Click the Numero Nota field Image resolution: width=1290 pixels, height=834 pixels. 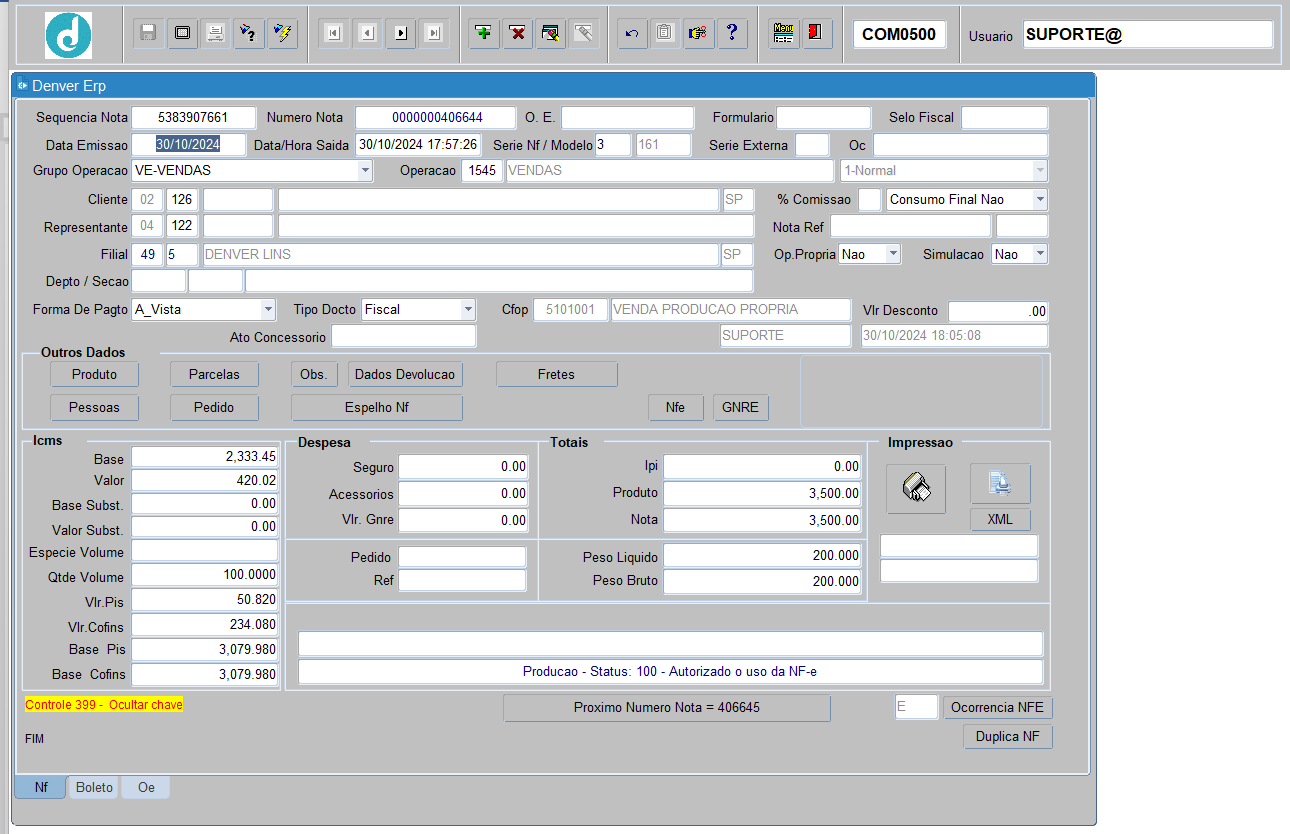click(436, 117)
